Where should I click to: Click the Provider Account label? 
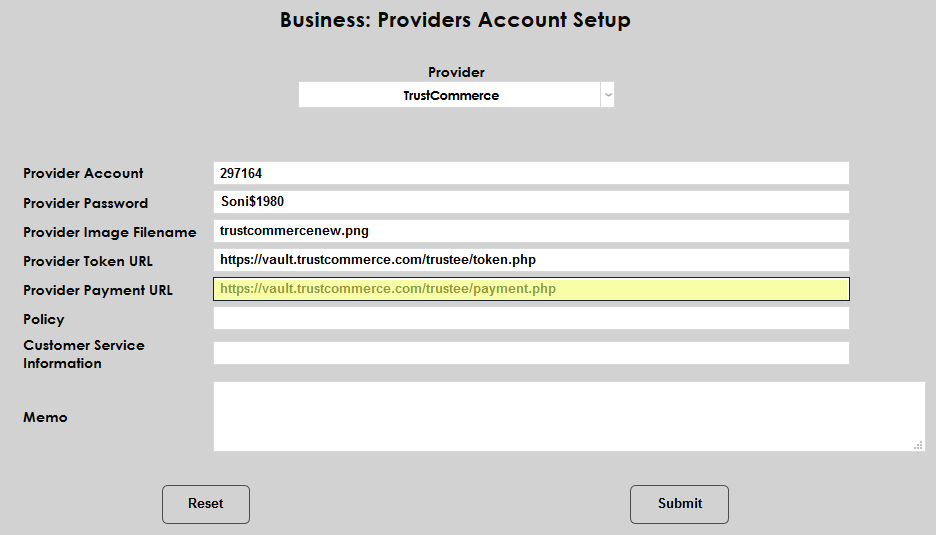point(83,173)
